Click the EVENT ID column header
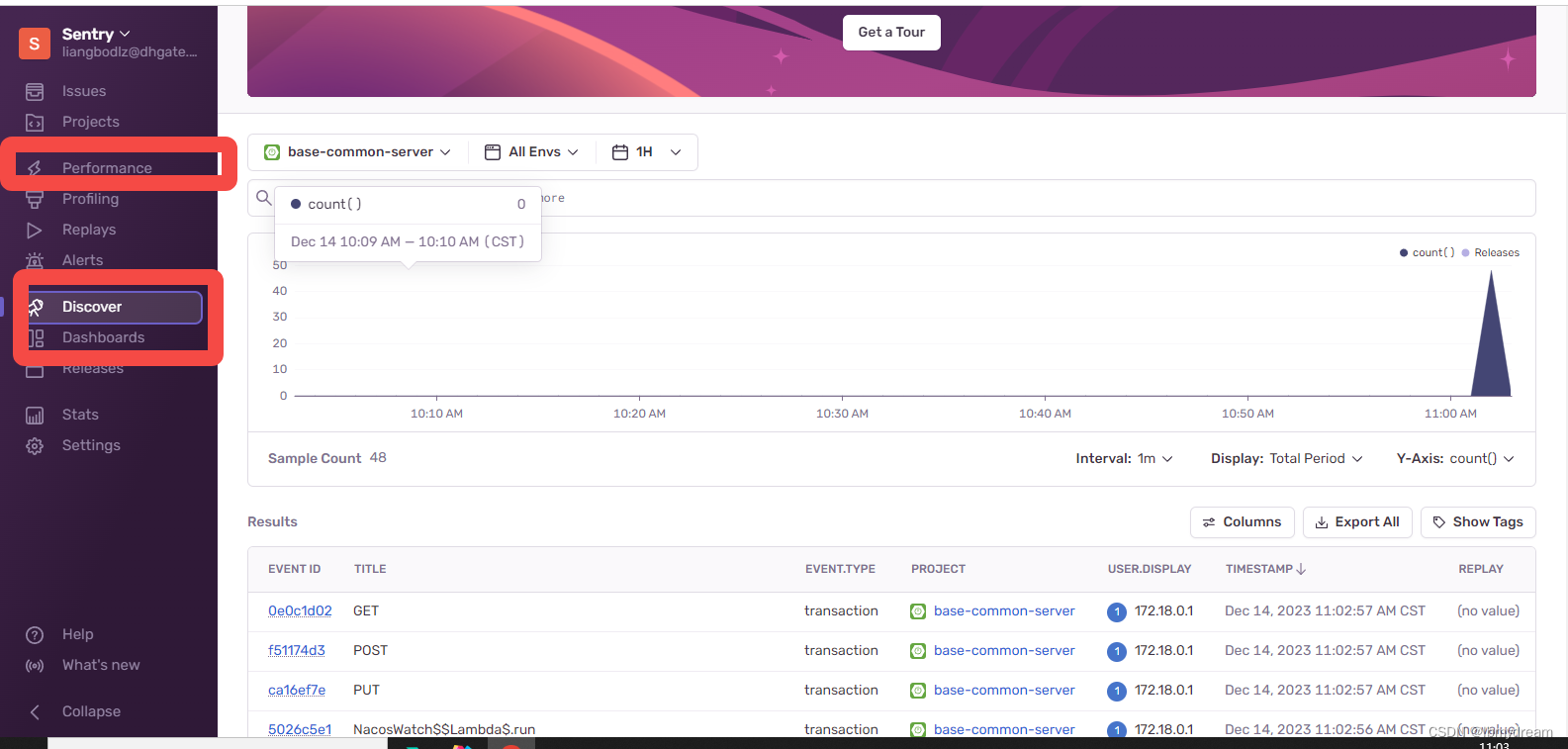Image resolution: width=1568 pixels, height=749 pixels. point(294,570)
